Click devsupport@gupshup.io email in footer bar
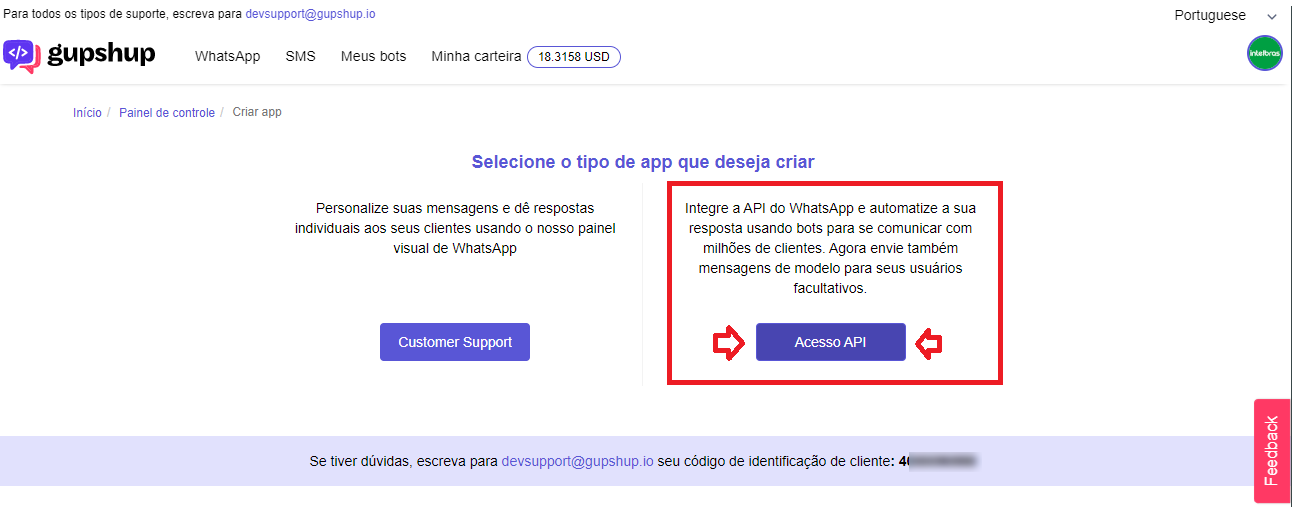The image size is (1296, 507). (x=578, y=462)
